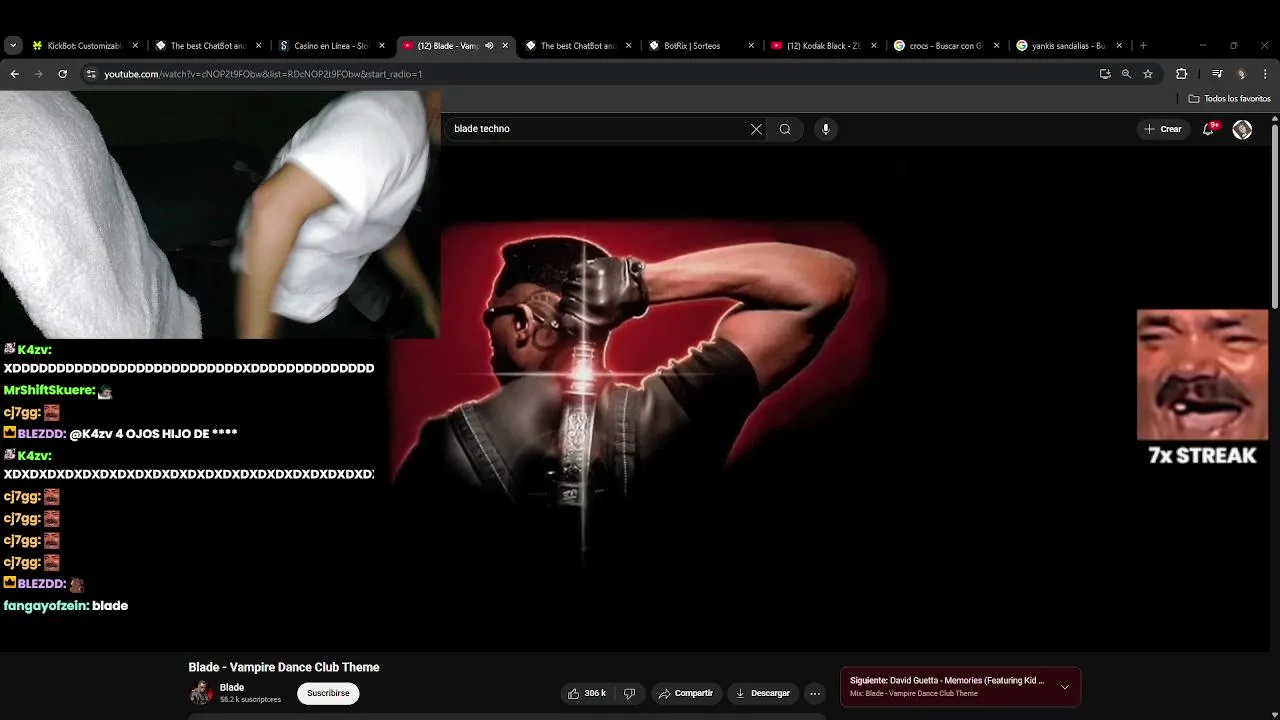Open the browser extensions puzzle icon
Viewport: 1280px width, 720px height.
pos(1181,74)
